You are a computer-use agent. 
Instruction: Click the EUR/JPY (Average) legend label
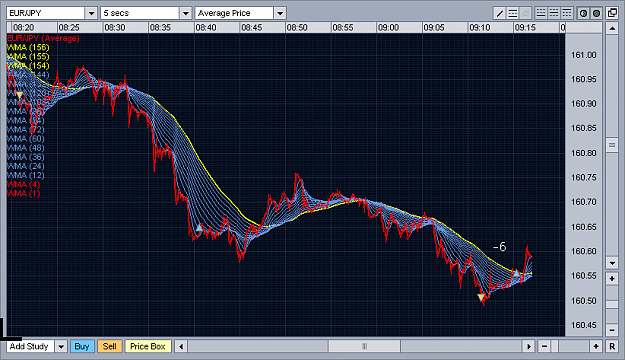coord(43,38)
